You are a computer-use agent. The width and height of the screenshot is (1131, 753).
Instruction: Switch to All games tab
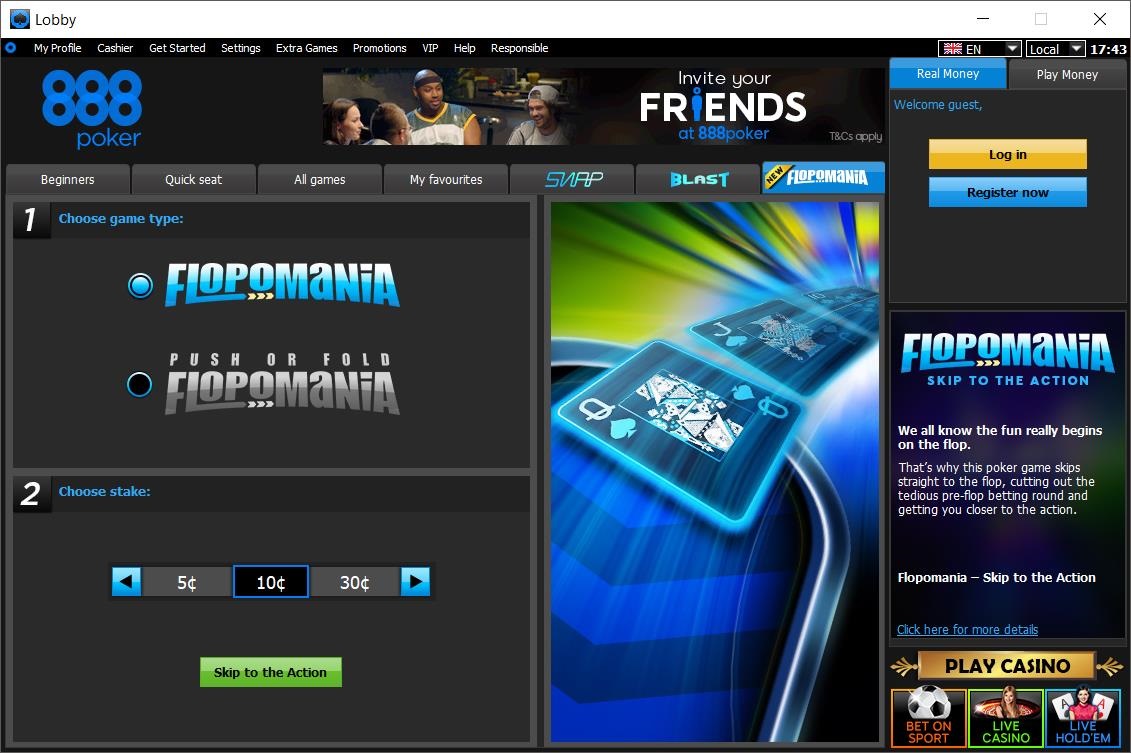(x=320, y=180)
